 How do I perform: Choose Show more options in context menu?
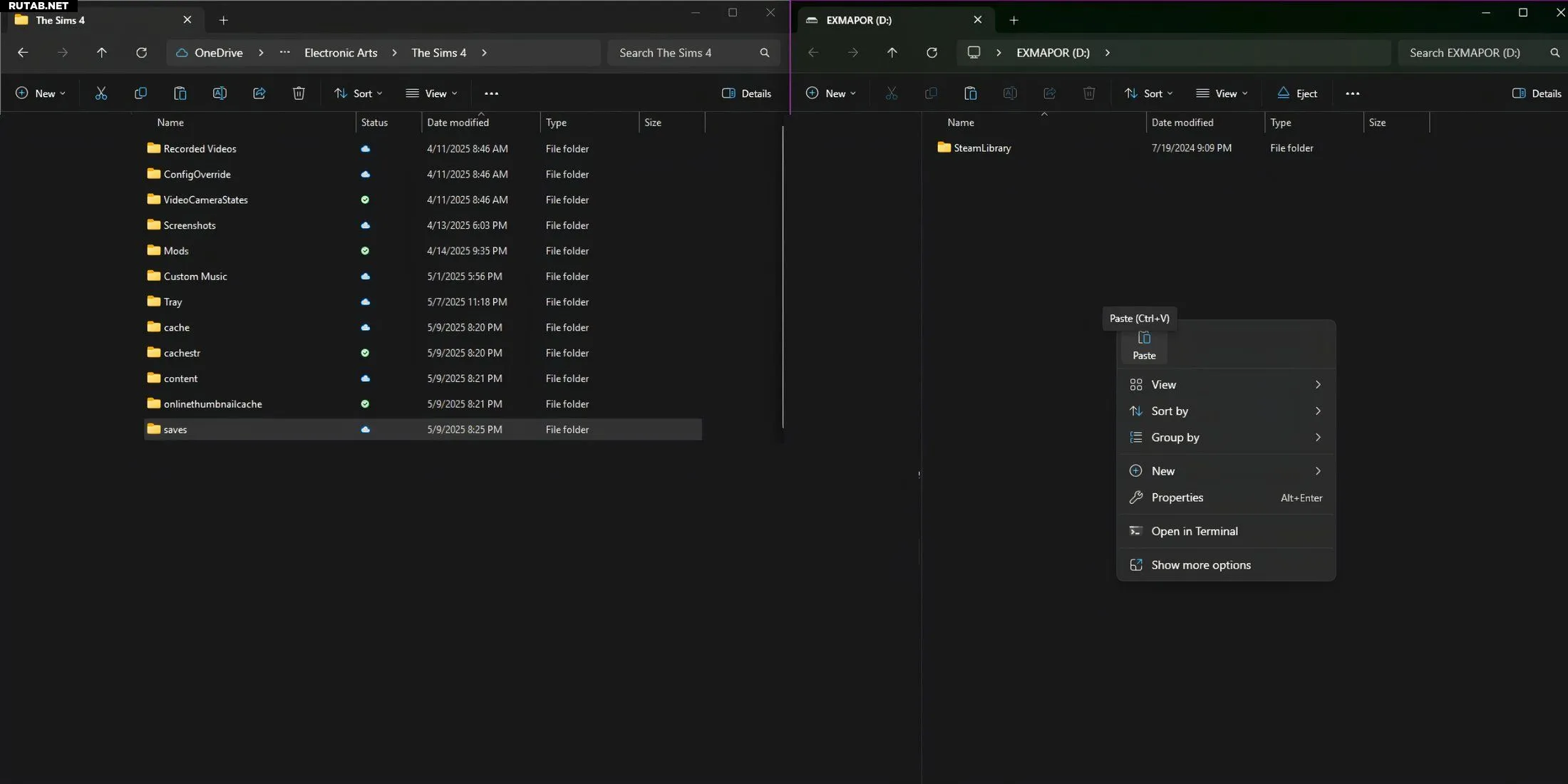tap(1200, 565)
